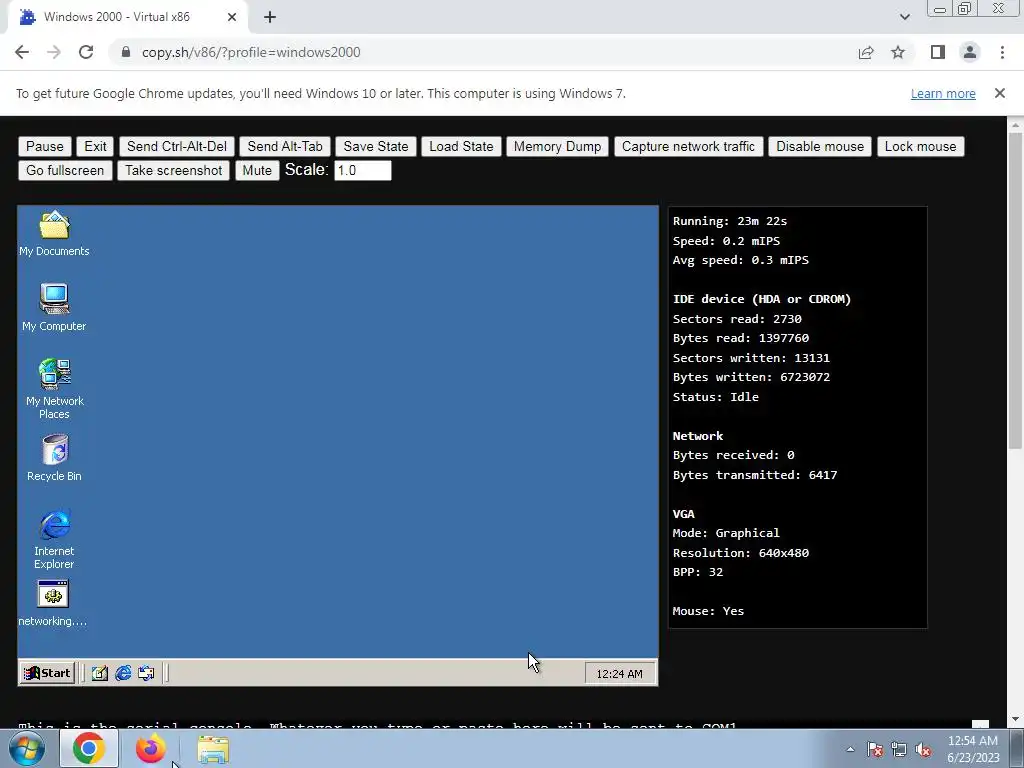
Task: Go forward in Chrome
Action: tap(54, 52)
